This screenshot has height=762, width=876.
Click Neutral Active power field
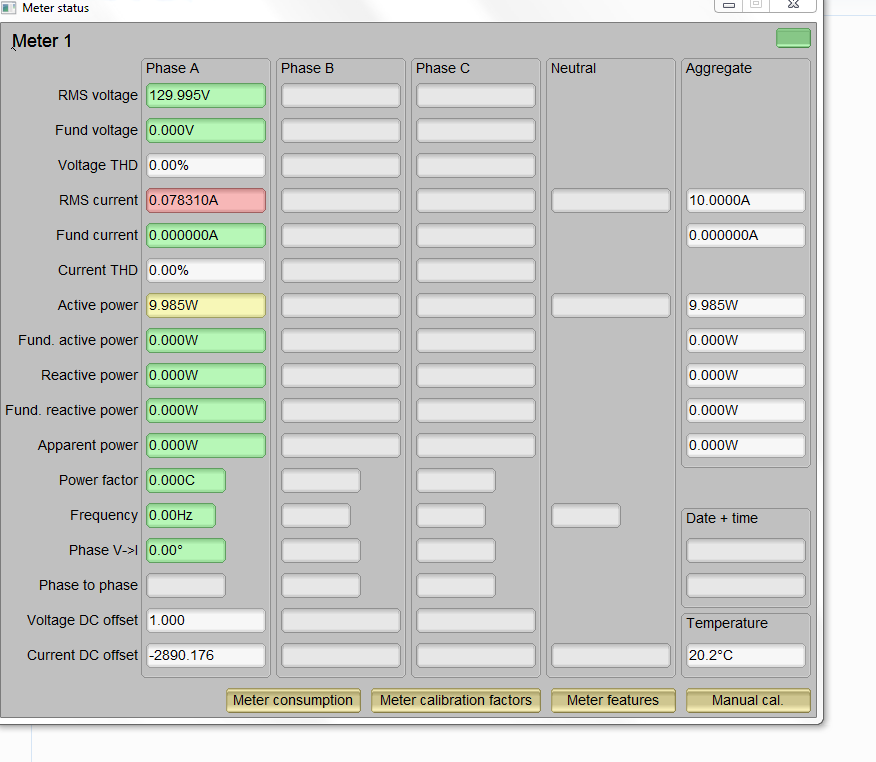tap(611, 306)
